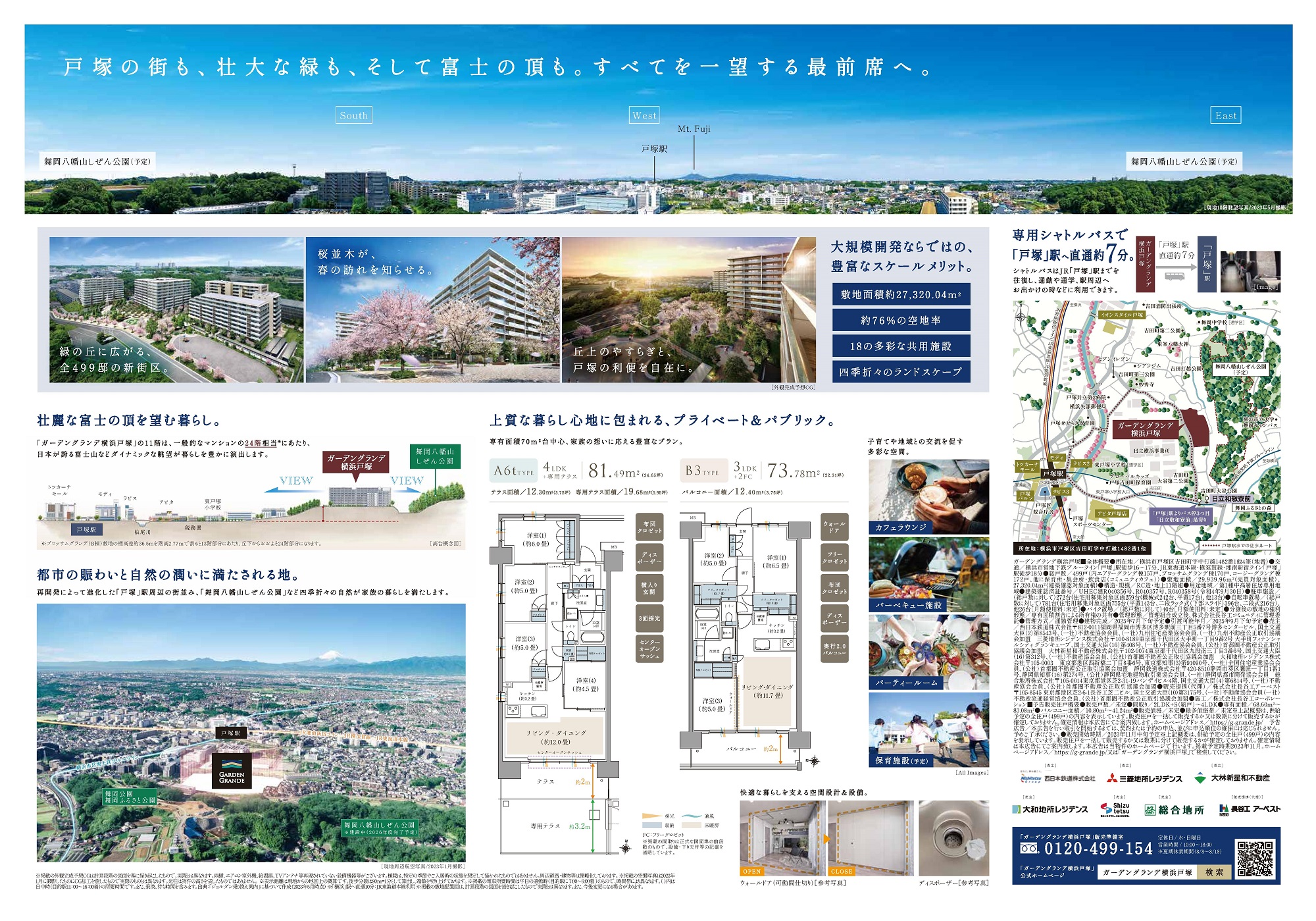Open the OPEN wall door photo
Viewport: 1316px width, 921px height.
coord(784,838)
